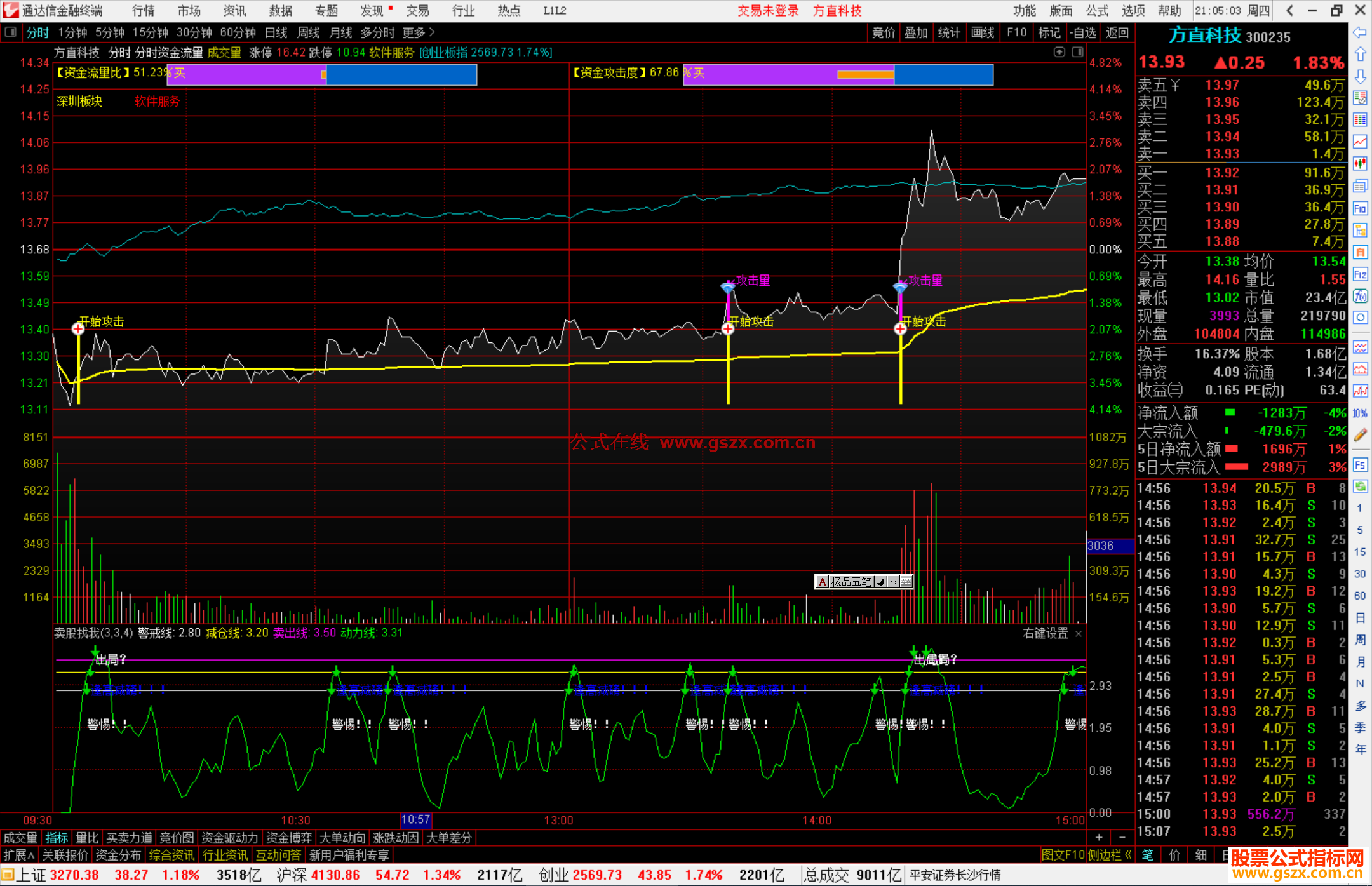Toggle -自选 watchlist button
1372x886 pixels.
(1082, 32)
